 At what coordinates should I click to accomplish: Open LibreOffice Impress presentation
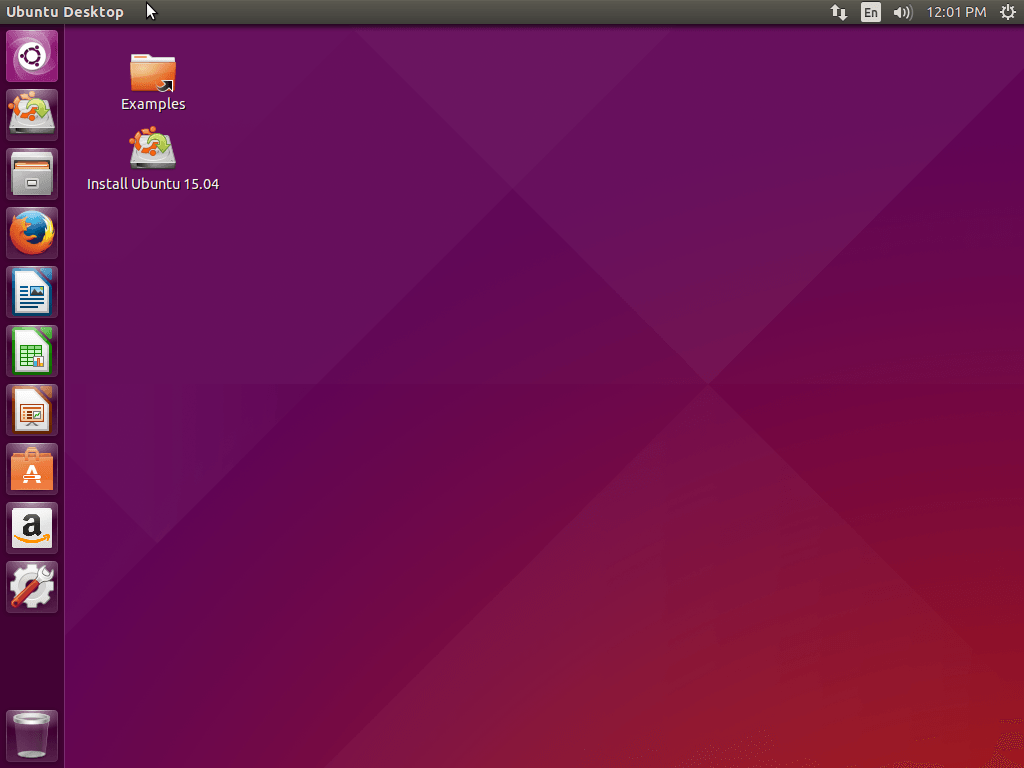(x=32, y=410)
